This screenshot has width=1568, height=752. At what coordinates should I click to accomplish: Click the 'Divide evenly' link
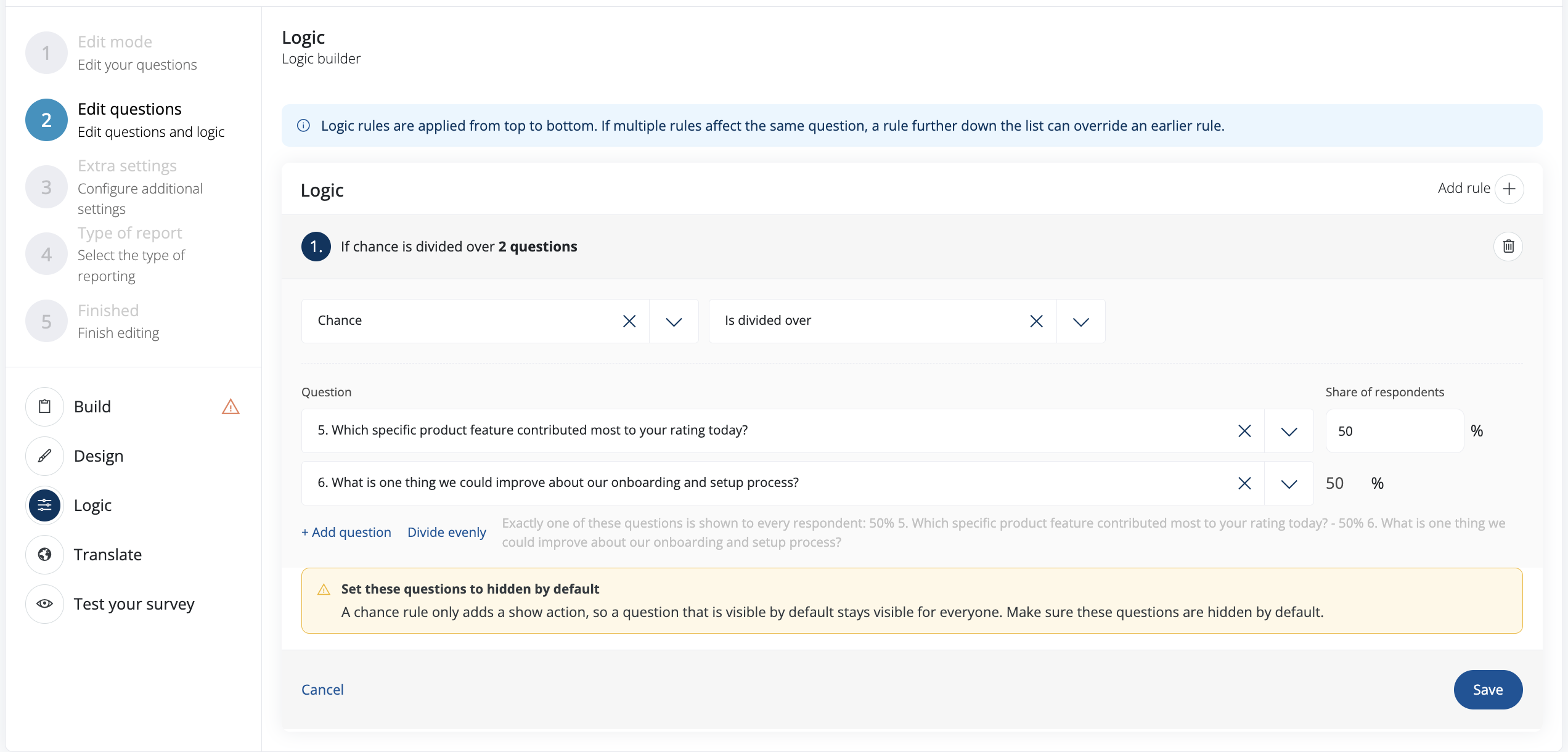pos(447,533)
